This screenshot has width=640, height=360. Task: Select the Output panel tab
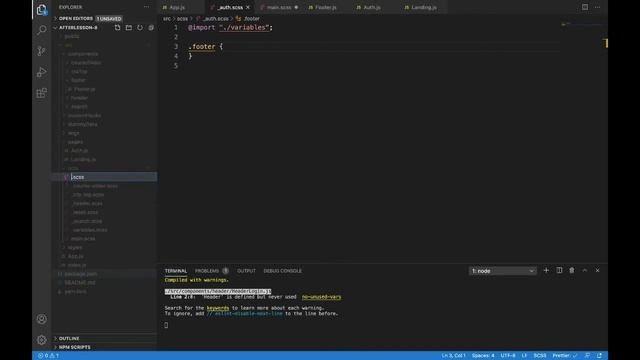tap(246, 271)
